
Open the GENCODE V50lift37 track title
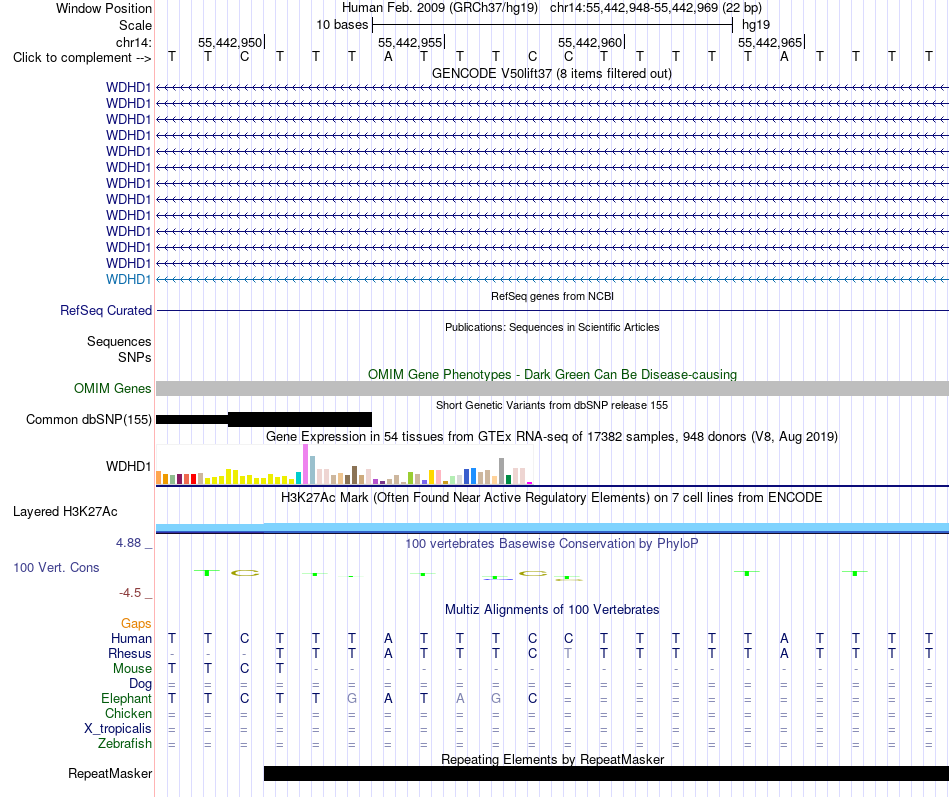551,73
